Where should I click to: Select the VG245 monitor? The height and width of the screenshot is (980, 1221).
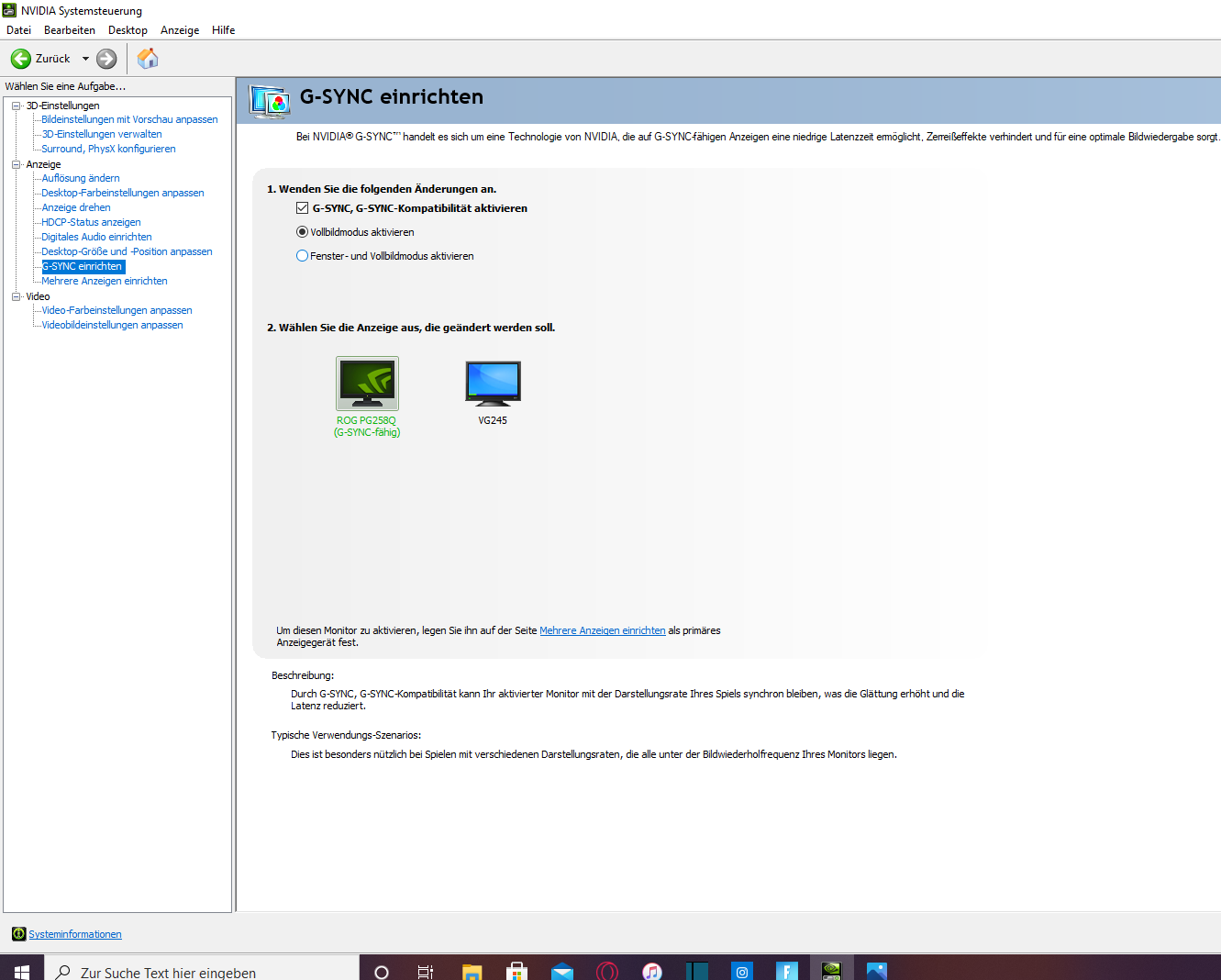(493, 384)
